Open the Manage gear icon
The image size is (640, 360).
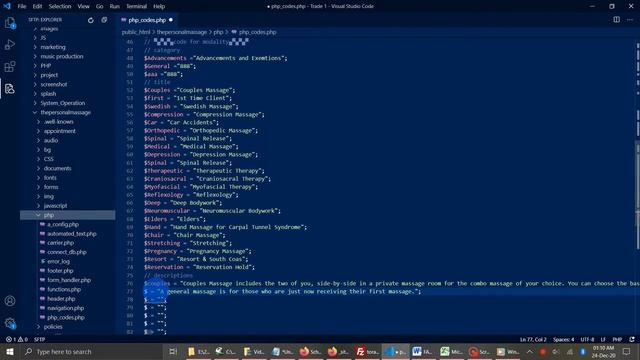click(10, 323)
